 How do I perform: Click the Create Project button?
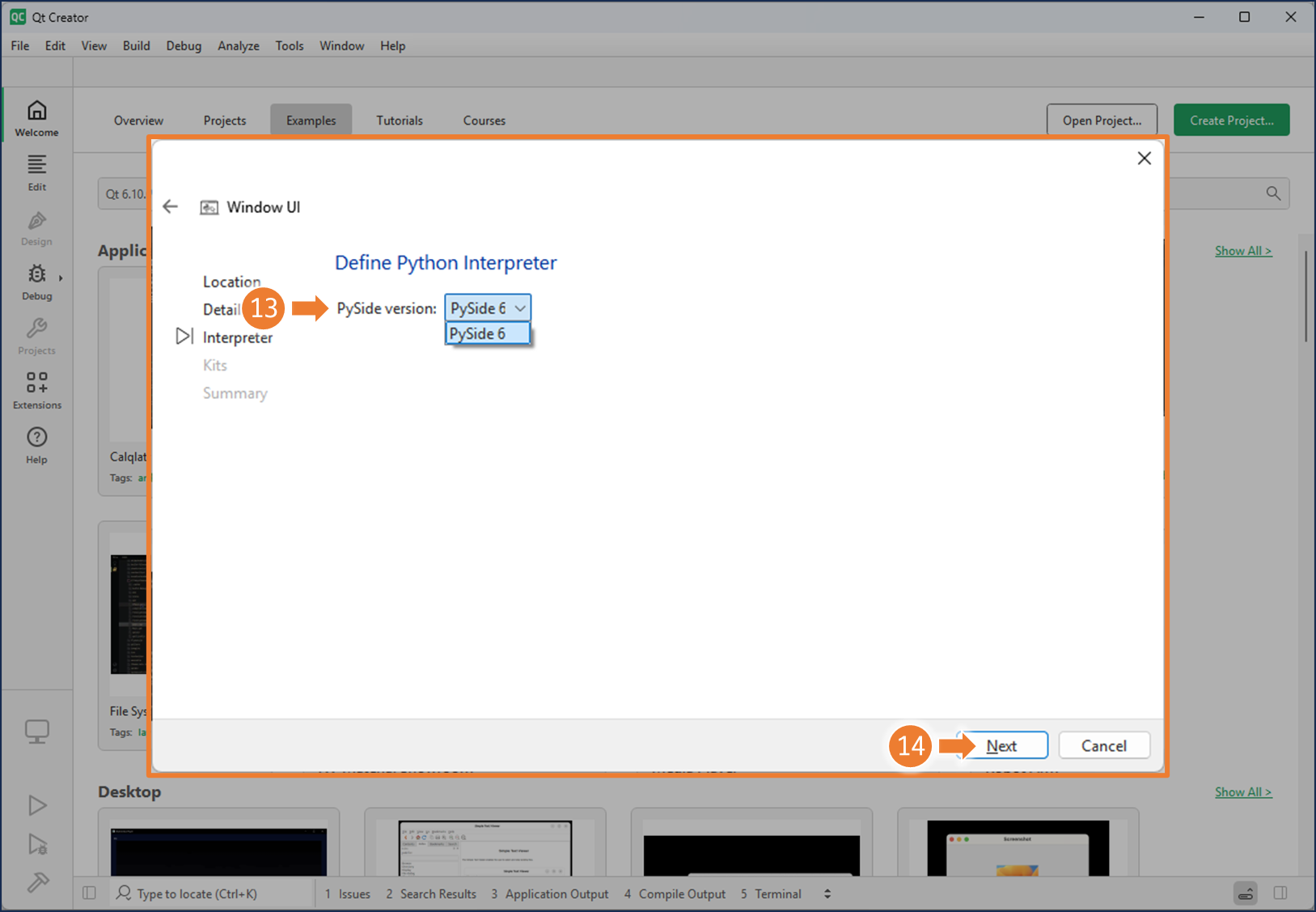tap(1231, 121)
